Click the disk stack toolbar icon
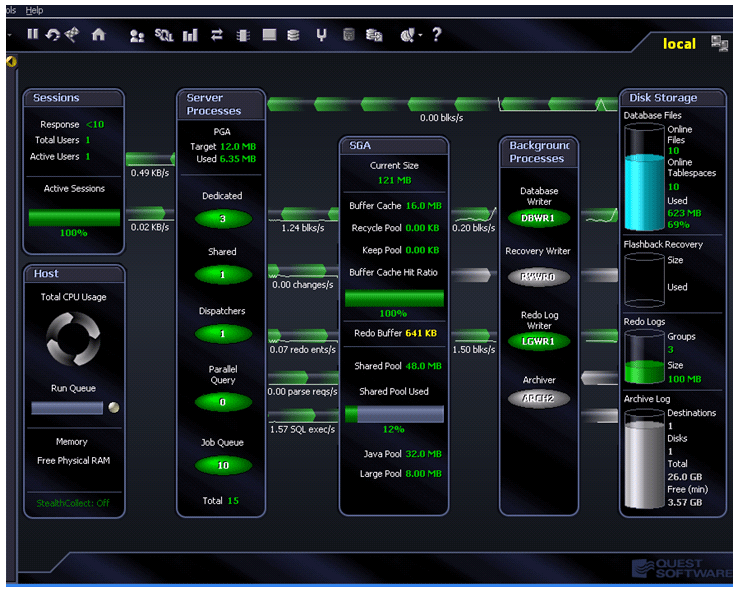 click(293, 35)
